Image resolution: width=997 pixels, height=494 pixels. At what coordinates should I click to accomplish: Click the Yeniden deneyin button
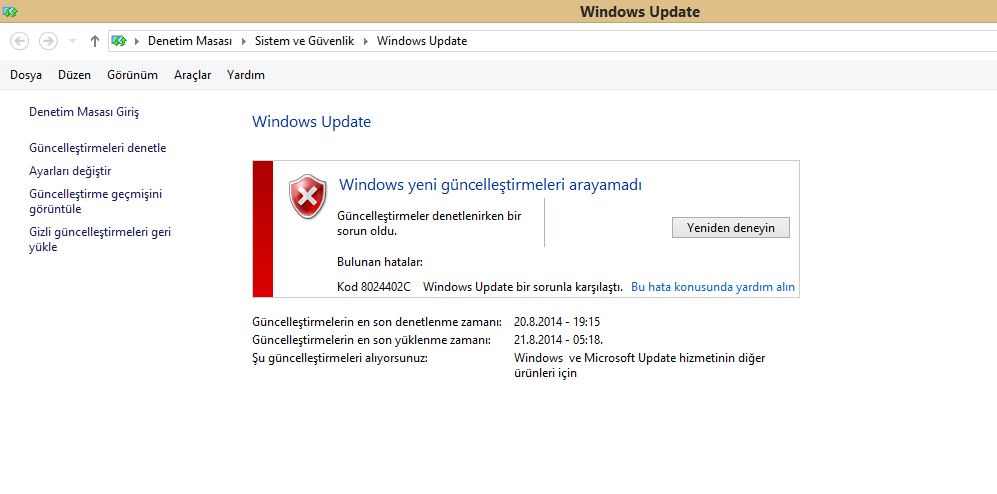pos(731,228)
